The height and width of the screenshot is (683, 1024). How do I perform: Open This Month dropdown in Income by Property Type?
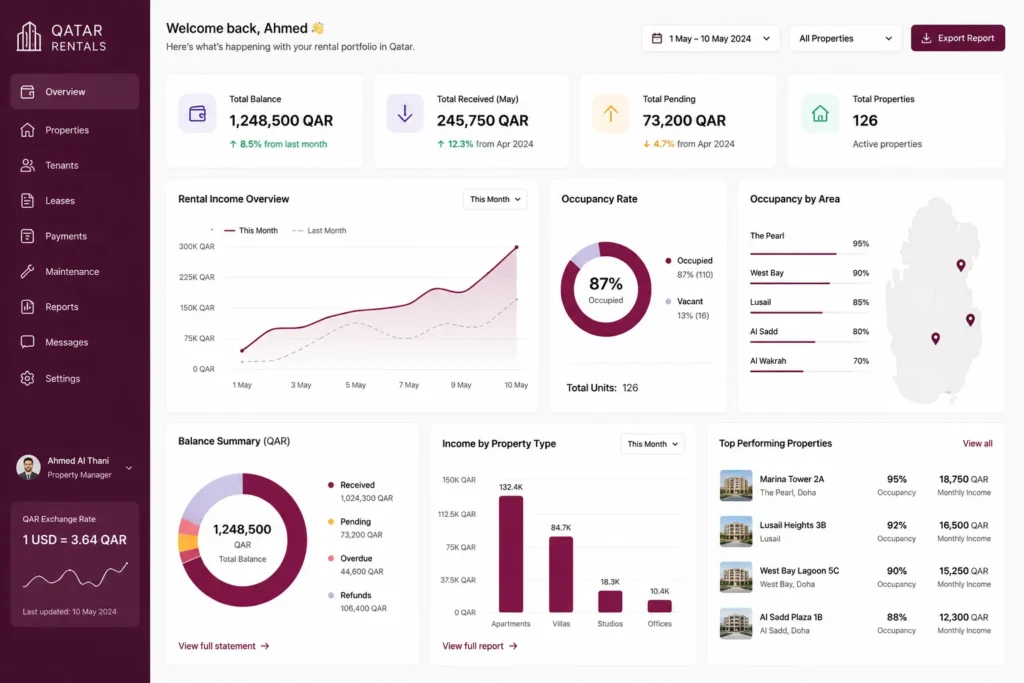pyautogui.click(x=652, y=444)
